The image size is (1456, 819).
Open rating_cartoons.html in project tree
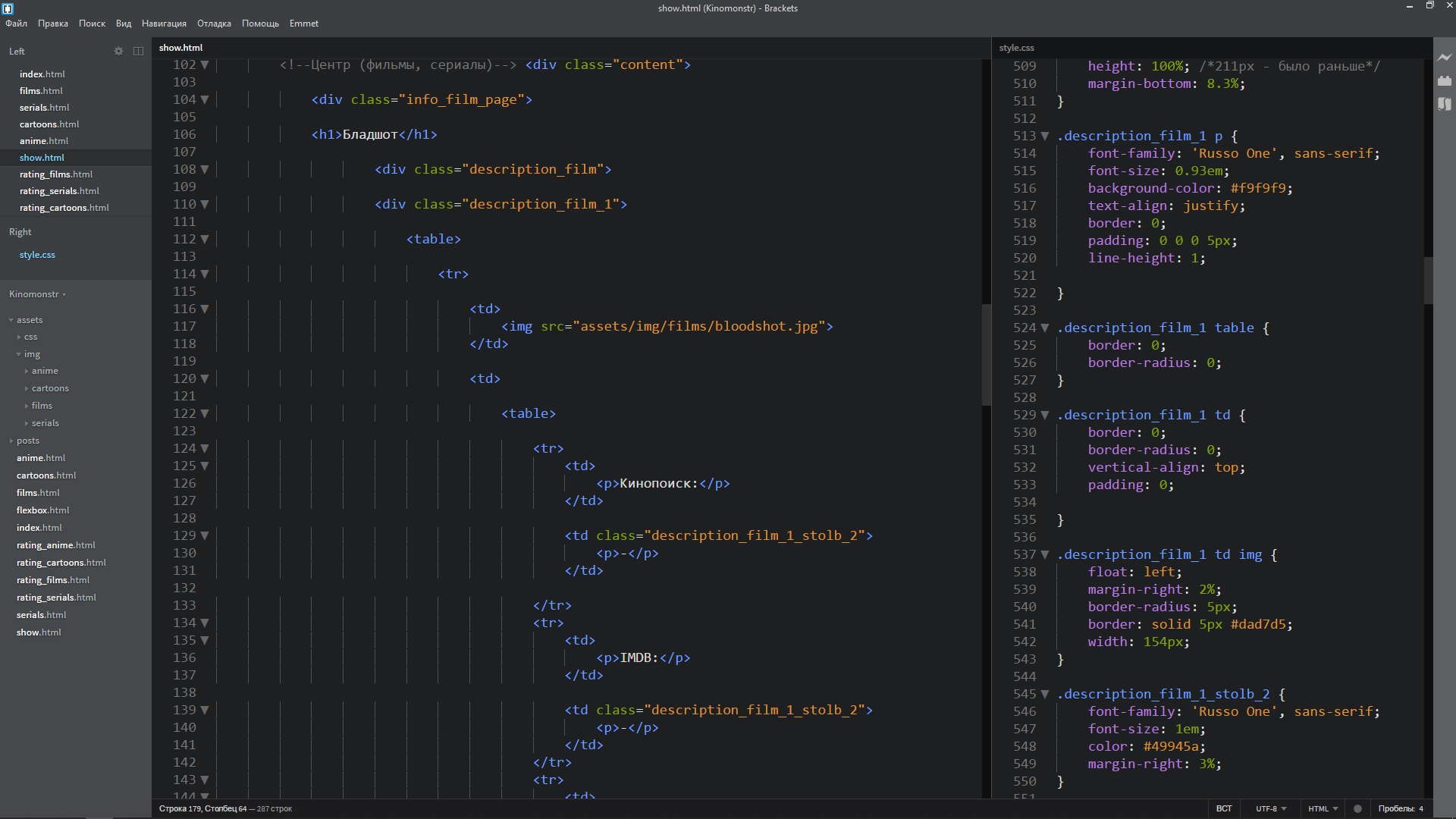coord(61,563)
